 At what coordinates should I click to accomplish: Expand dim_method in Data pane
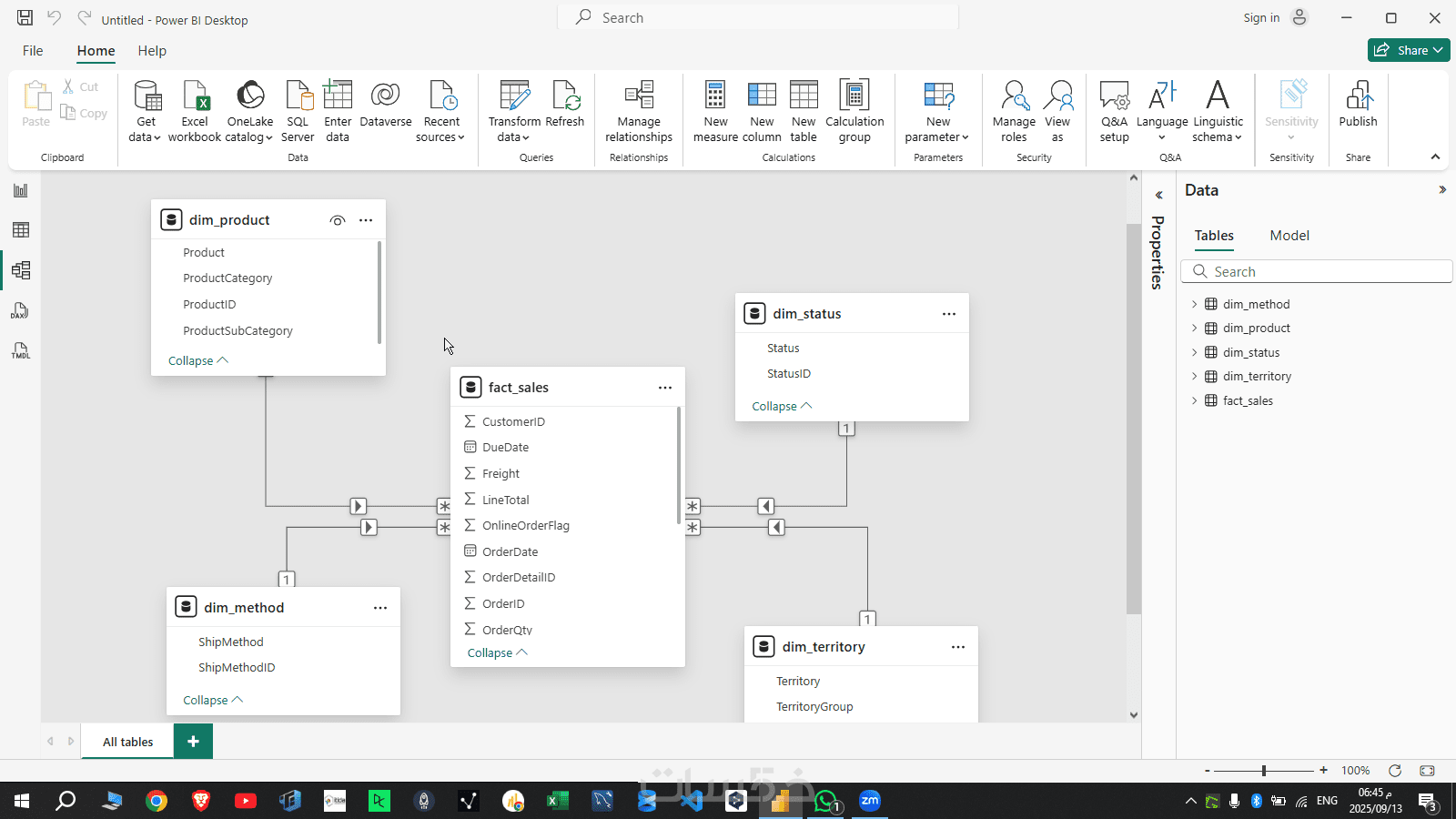click(x=1195, y=304)
